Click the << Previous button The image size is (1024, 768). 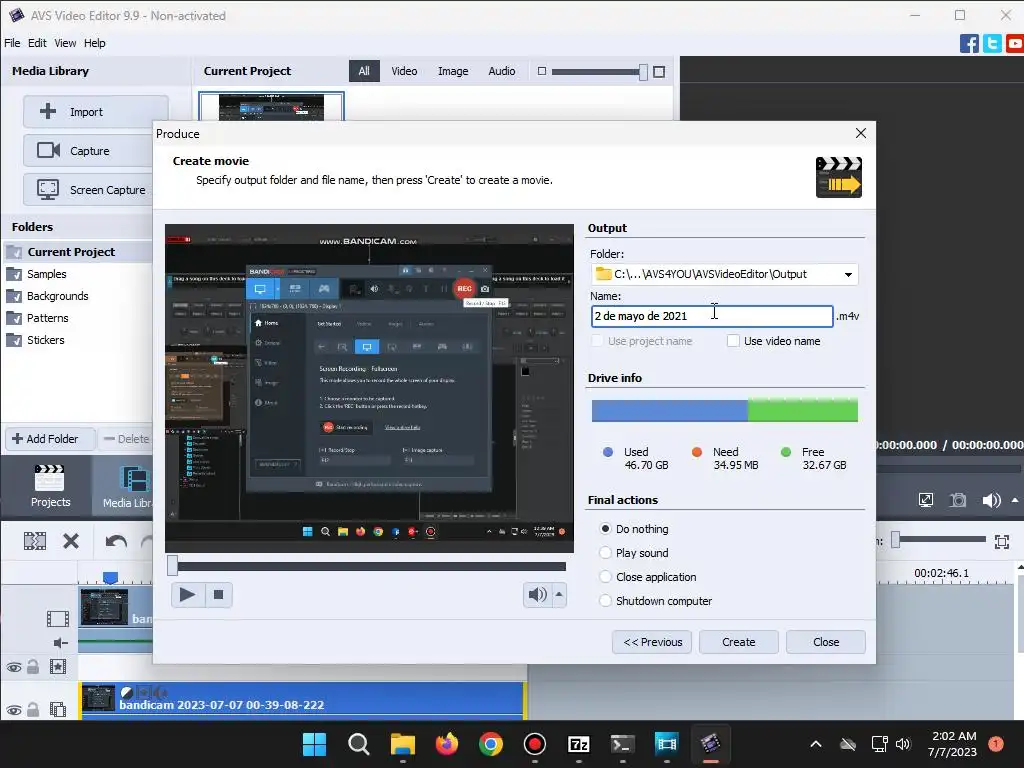coord(652,642)
